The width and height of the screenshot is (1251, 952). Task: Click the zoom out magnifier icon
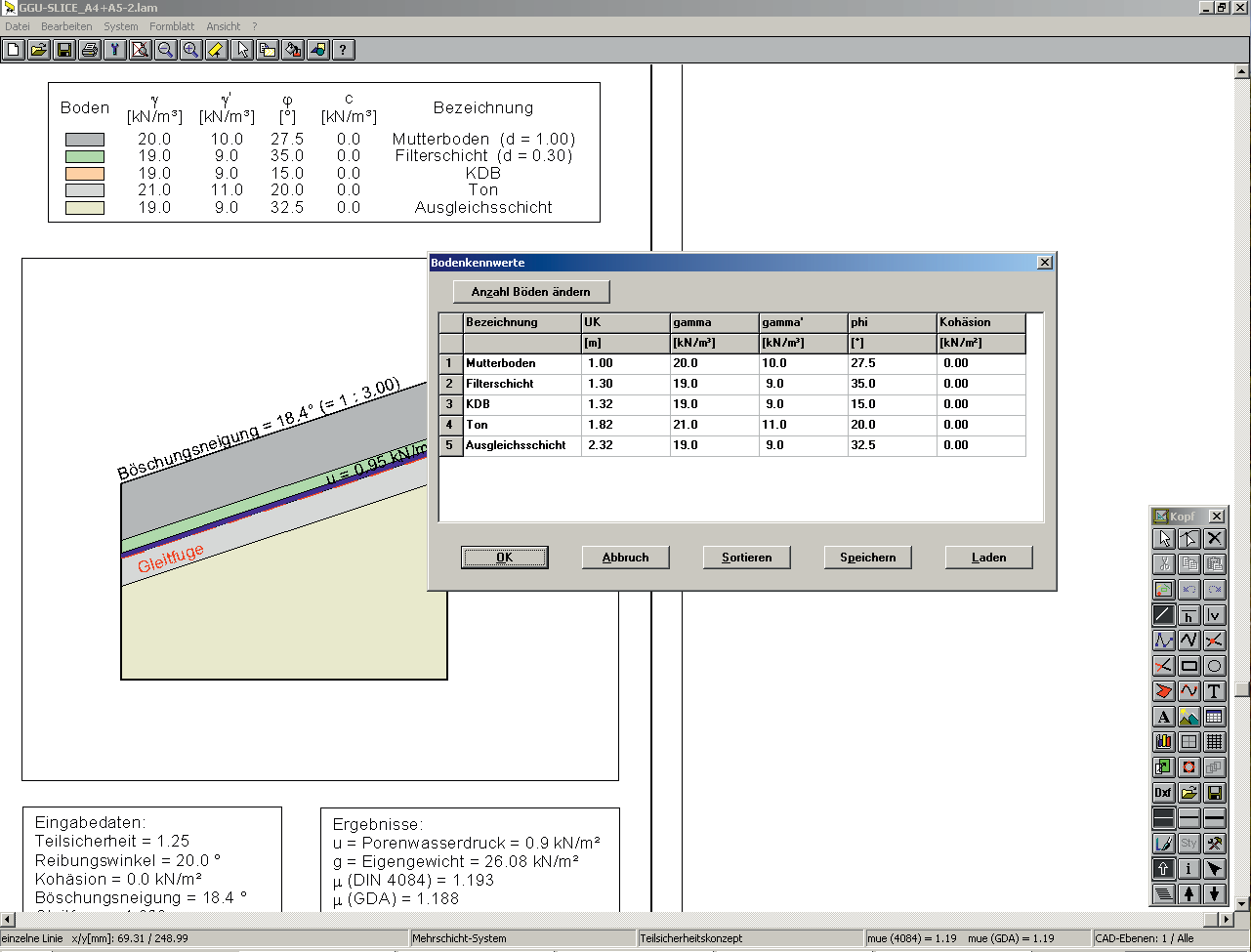coord(166,50)
